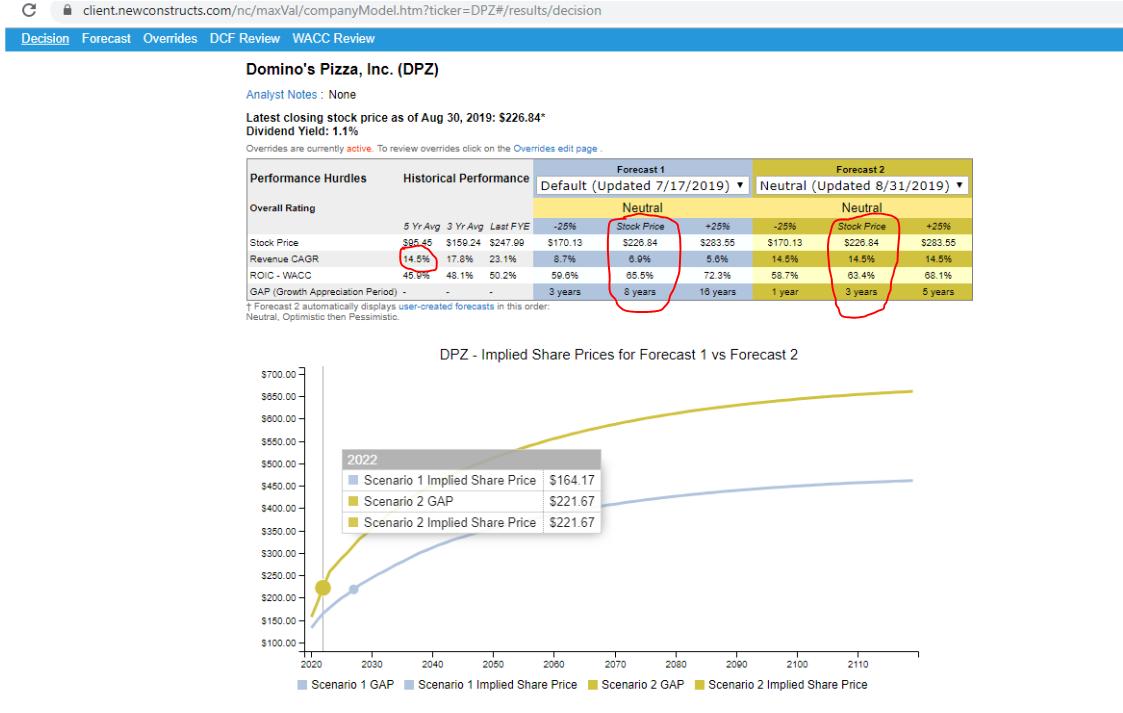1123x713 pixels.
Task: Expand the Forecast 1 Default dropdown
Action: click(642, 185)
